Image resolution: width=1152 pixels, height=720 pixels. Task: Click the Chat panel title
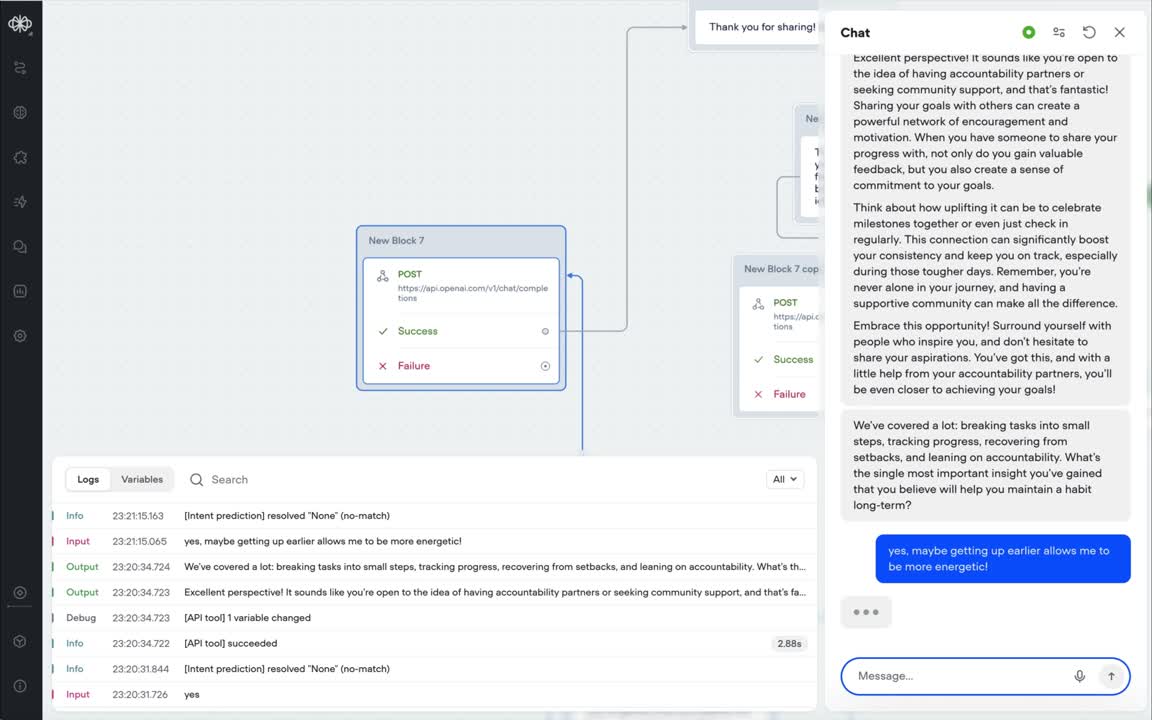point(854,33)
